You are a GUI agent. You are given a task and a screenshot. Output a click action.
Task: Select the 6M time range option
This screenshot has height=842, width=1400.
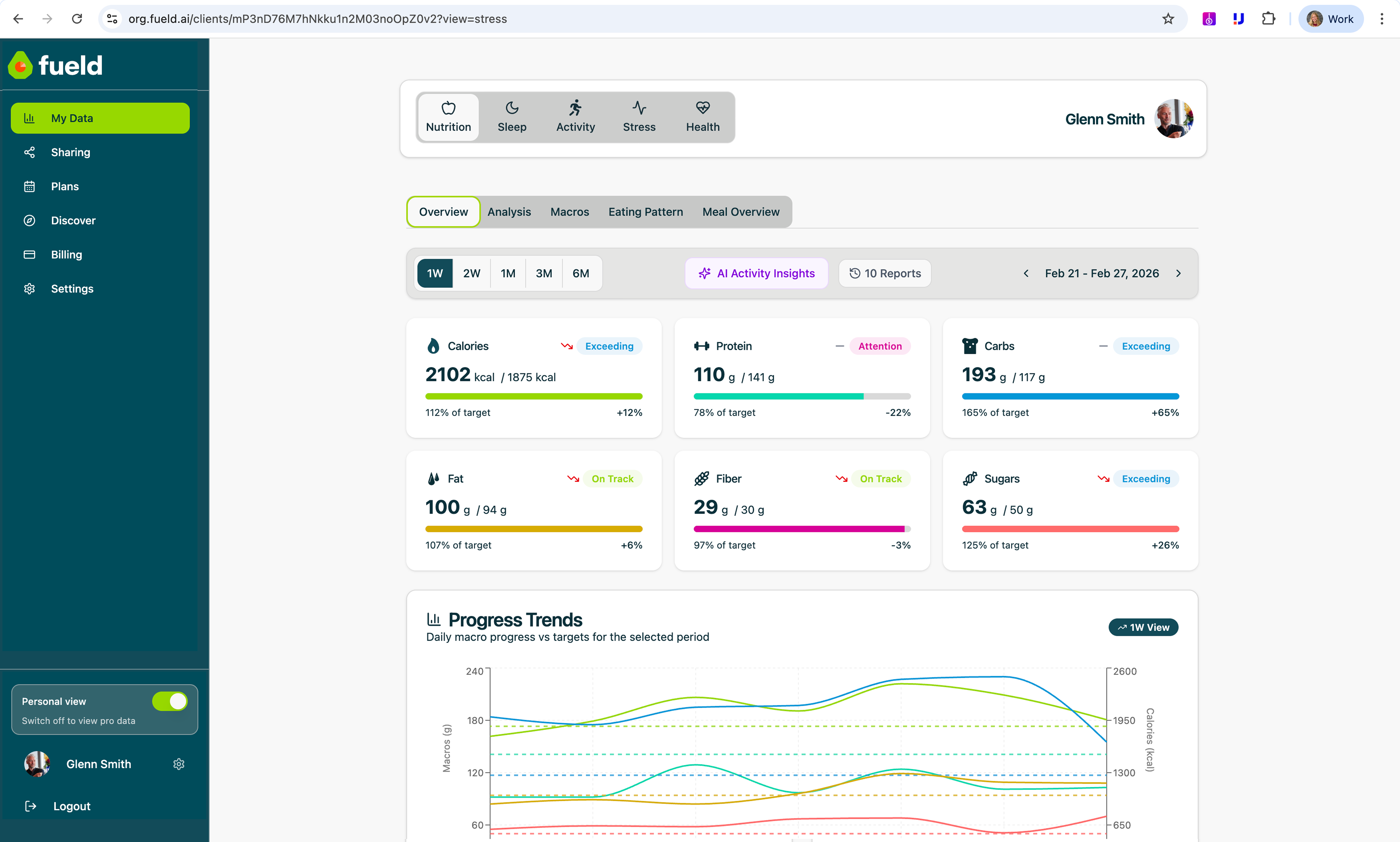click(x=581, y=273)
